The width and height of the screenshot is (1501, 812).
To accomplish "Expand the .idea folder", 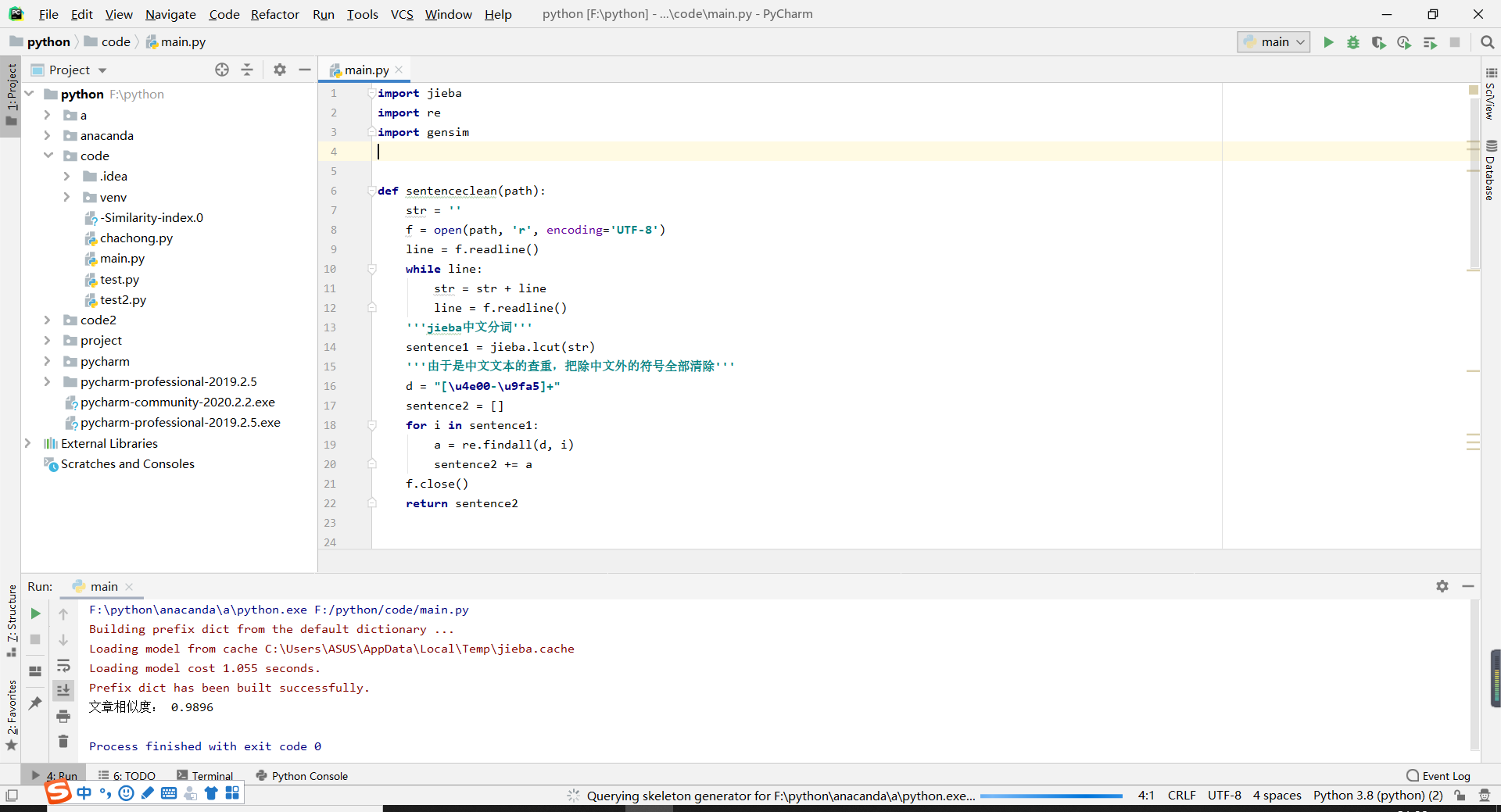I will 66,177.
